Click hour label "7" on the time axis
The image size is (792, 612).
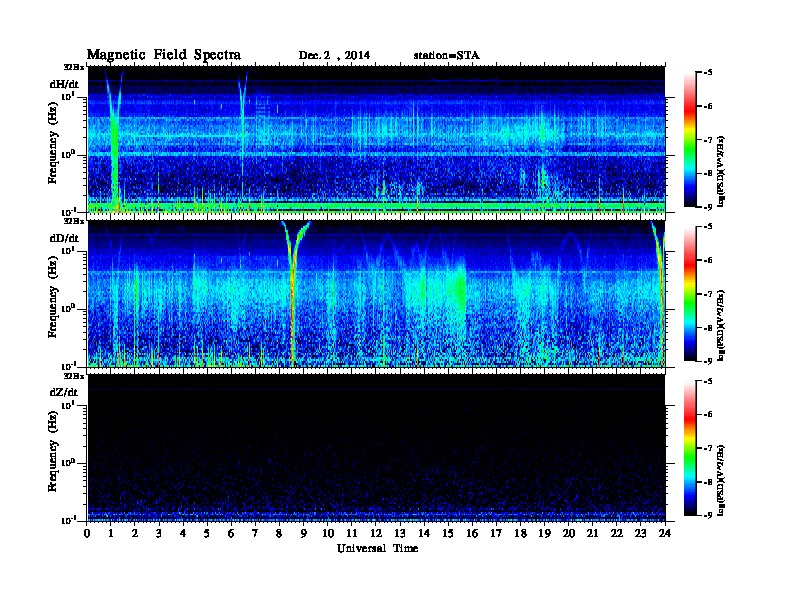256,533
